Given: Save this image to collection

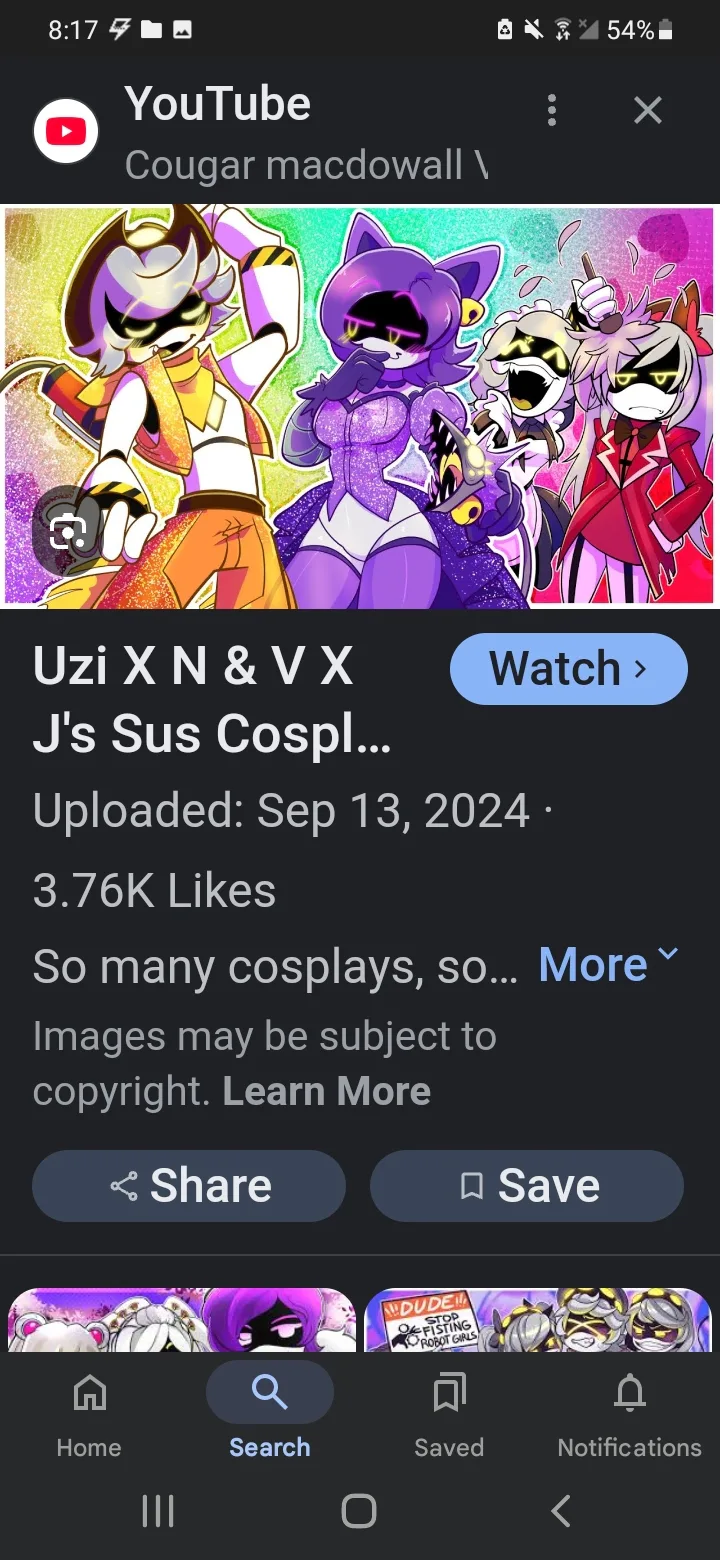Looking at the screenshot, I should pos(527,1186).
